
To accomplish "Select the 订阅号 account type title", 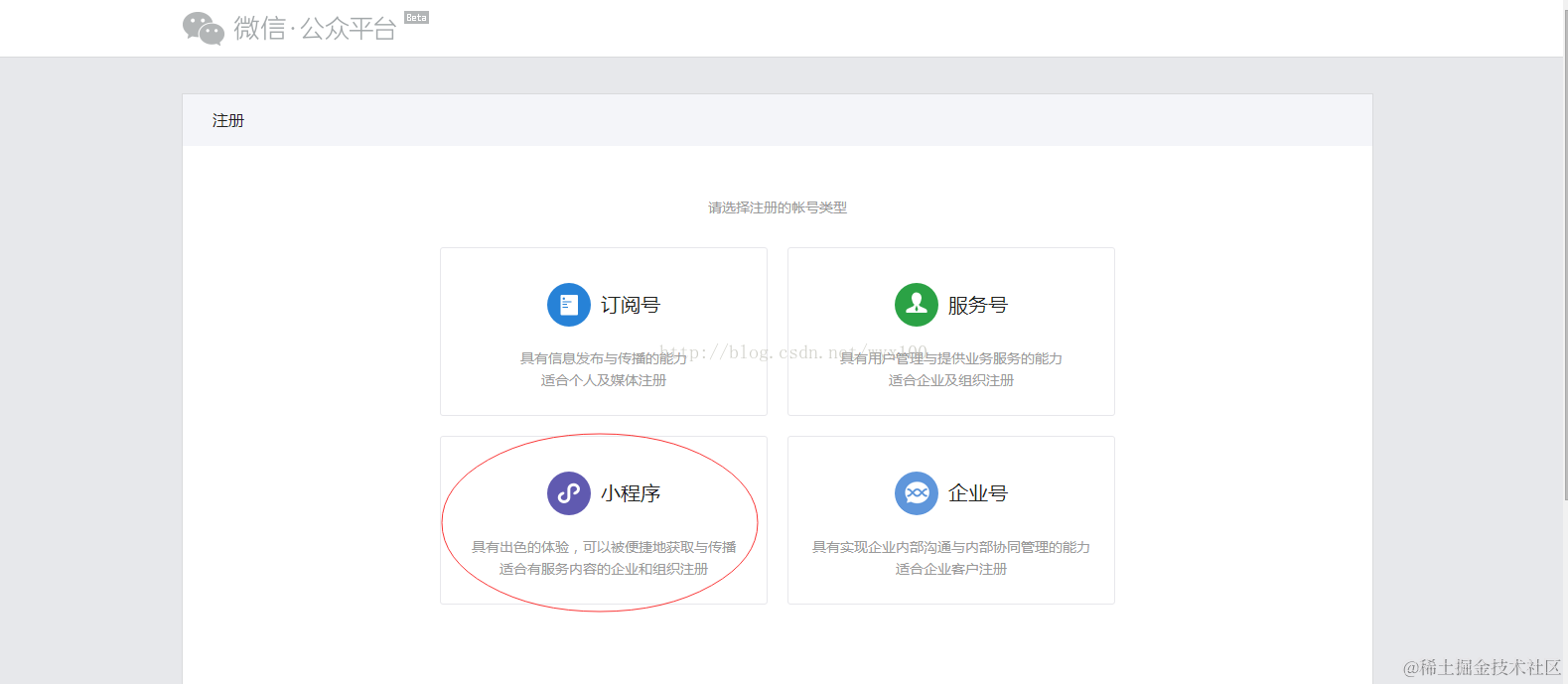I will 631,305.
